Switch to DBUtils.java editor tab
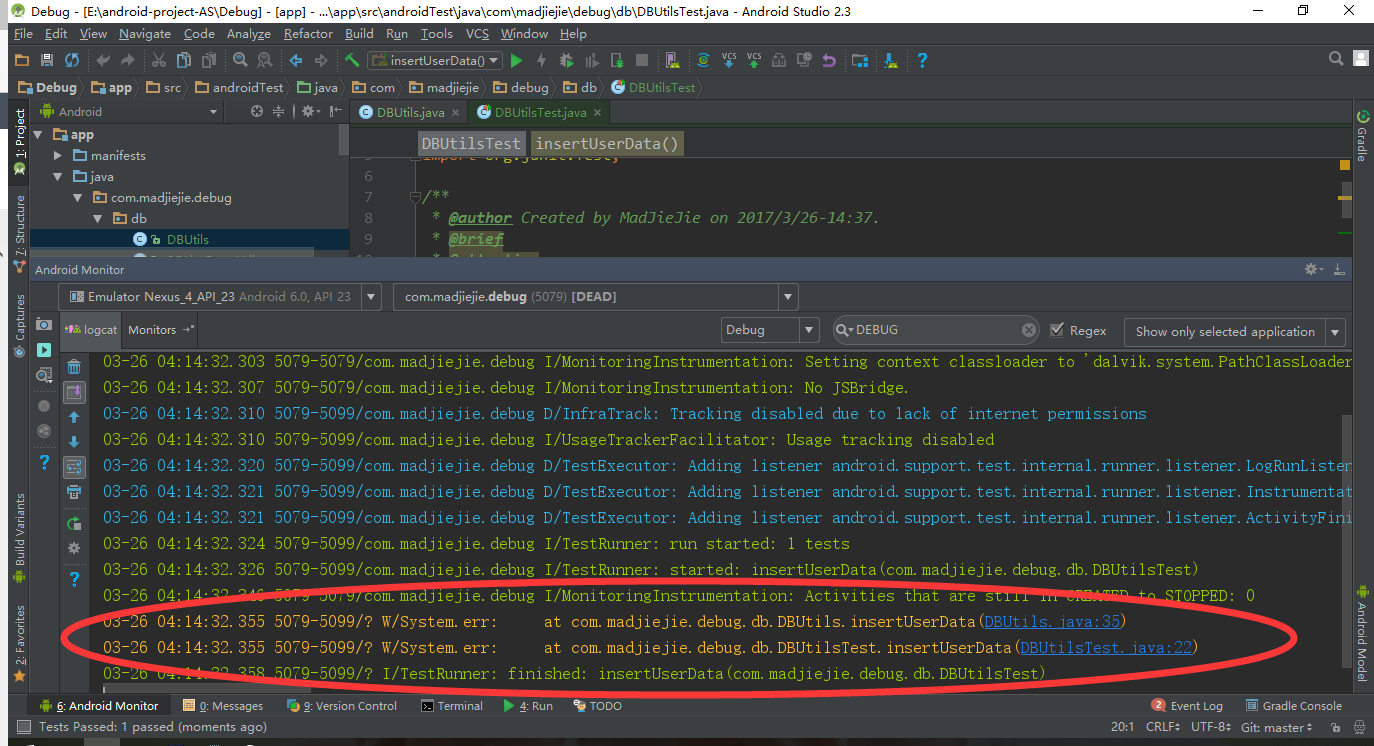 coord(410,113)
